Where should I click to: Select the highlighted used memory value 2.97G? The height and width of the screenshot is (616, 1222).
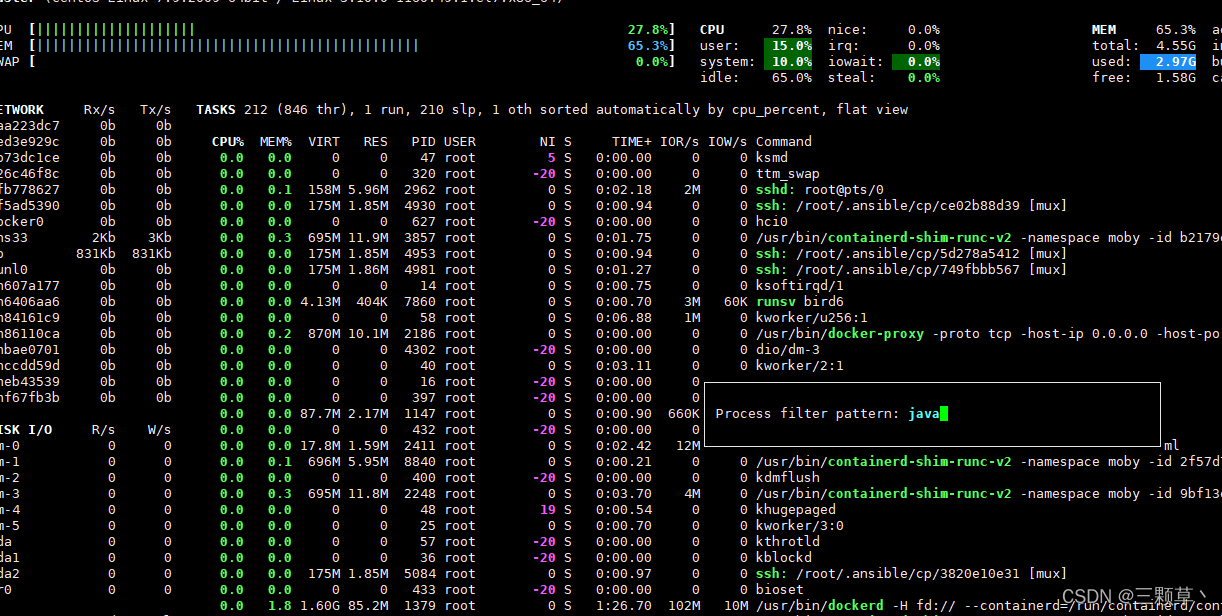click(1168, 62)
